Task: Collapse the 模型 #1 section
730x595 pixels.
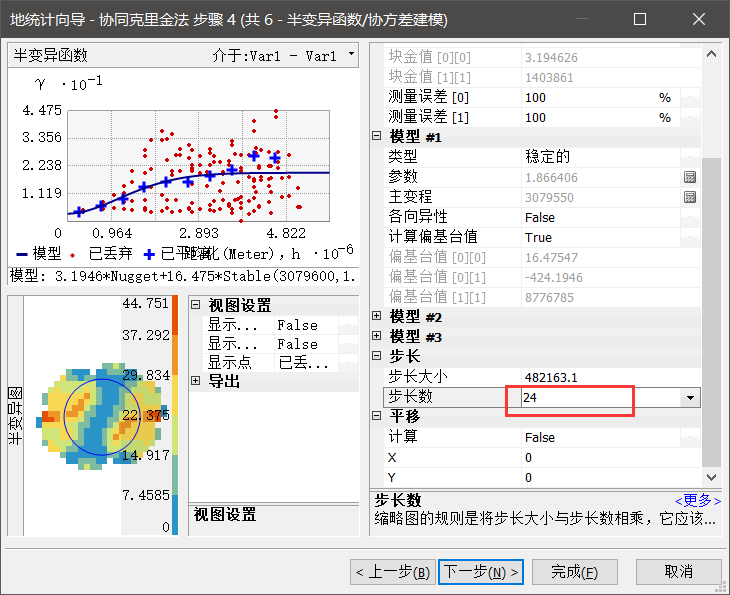Action: pyautogui.click(x=377, y=136)
